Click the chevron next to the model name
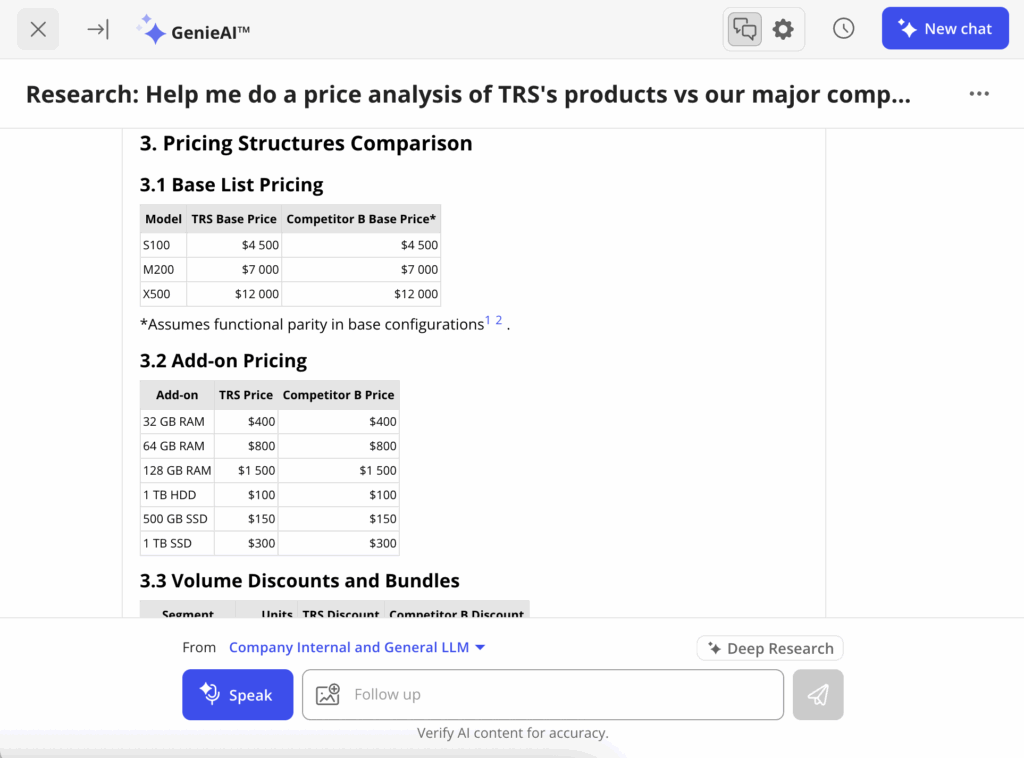 click(x=480, y=647)
